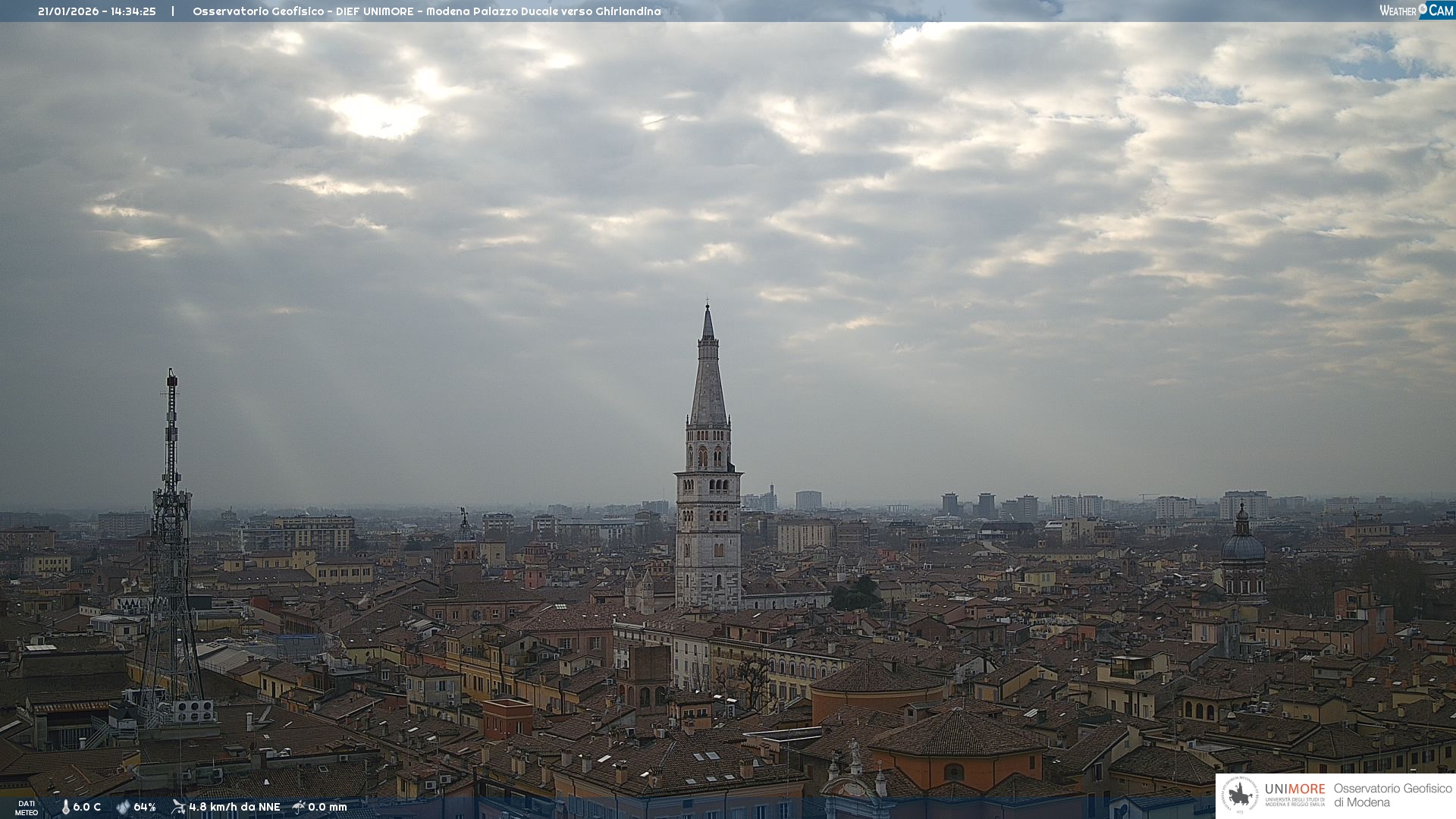Click the wind anemometer icon
The height and width of the screenshot is (819, 1456).
tap(178, 807)
